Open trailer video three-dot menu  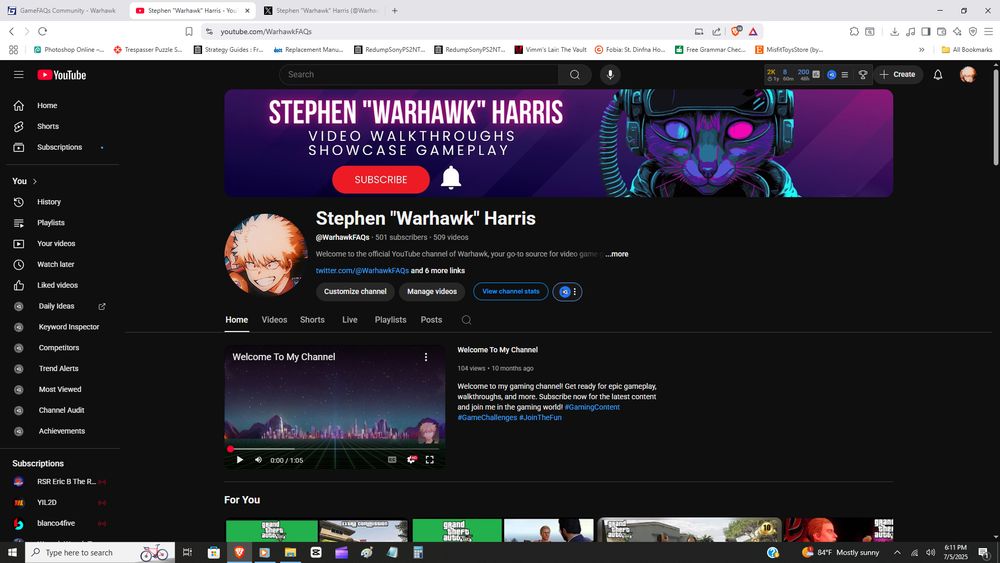[x=426, y=357]
